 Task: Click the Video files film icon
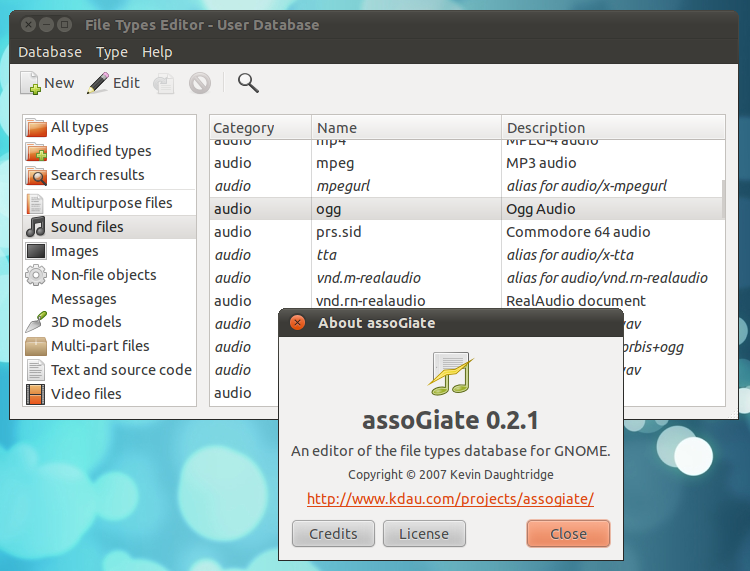35,394
